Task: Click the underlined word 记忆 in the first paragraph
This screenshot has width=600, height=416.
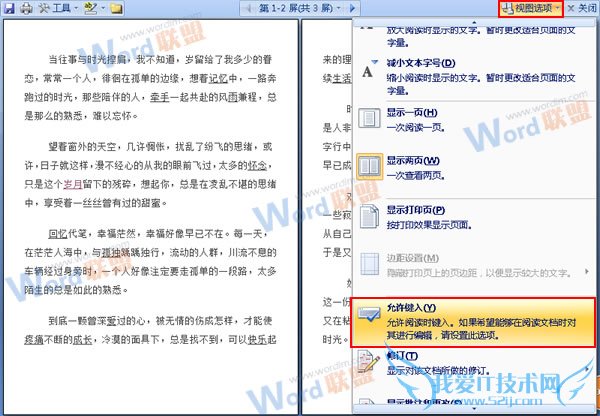Action: 218,78
